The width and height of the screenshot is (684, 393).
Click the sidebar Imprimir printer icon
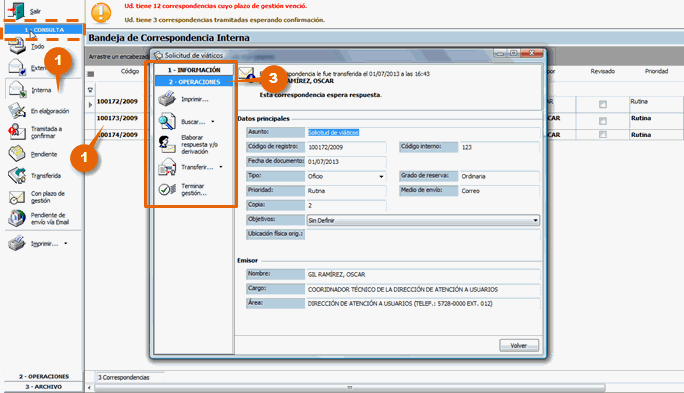pos(17,243)
